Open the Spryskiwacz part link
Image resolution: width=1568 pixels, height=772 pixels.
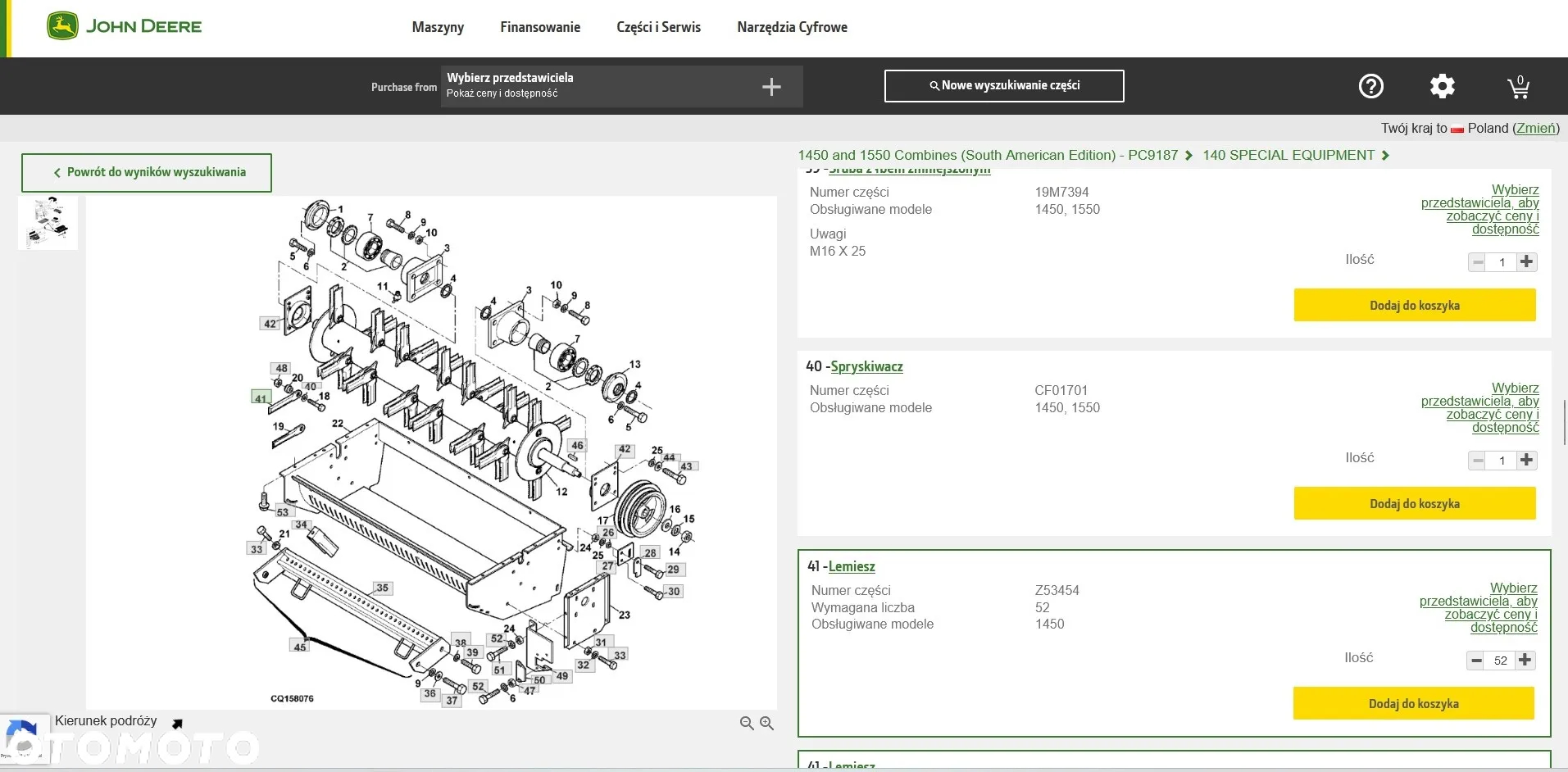pos(866,366)
